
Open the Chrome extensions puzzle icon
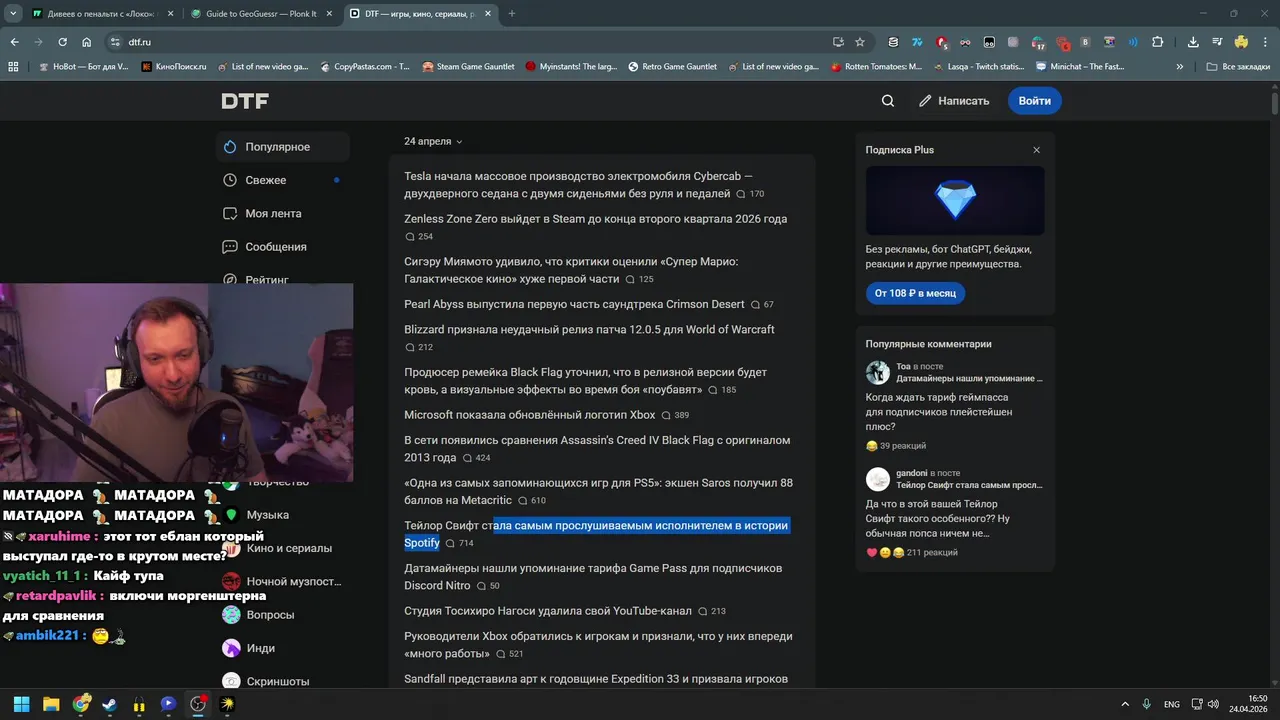tap(1158, 42)
